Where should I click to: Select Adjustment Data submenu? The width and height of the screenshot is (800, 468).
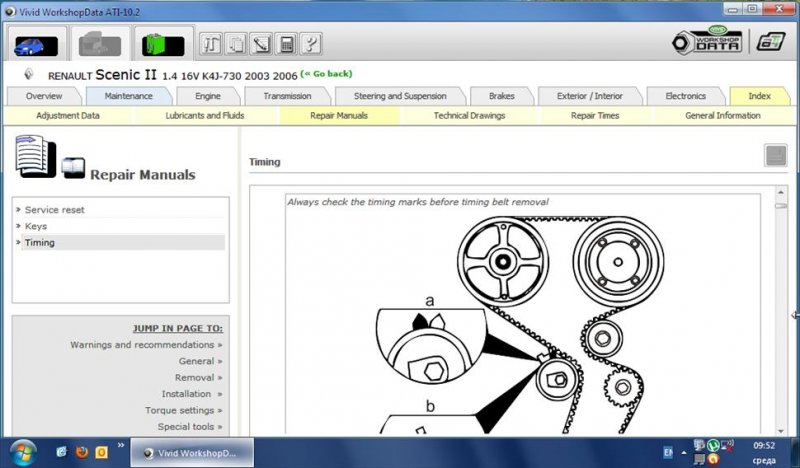click(x=68, y=115)
